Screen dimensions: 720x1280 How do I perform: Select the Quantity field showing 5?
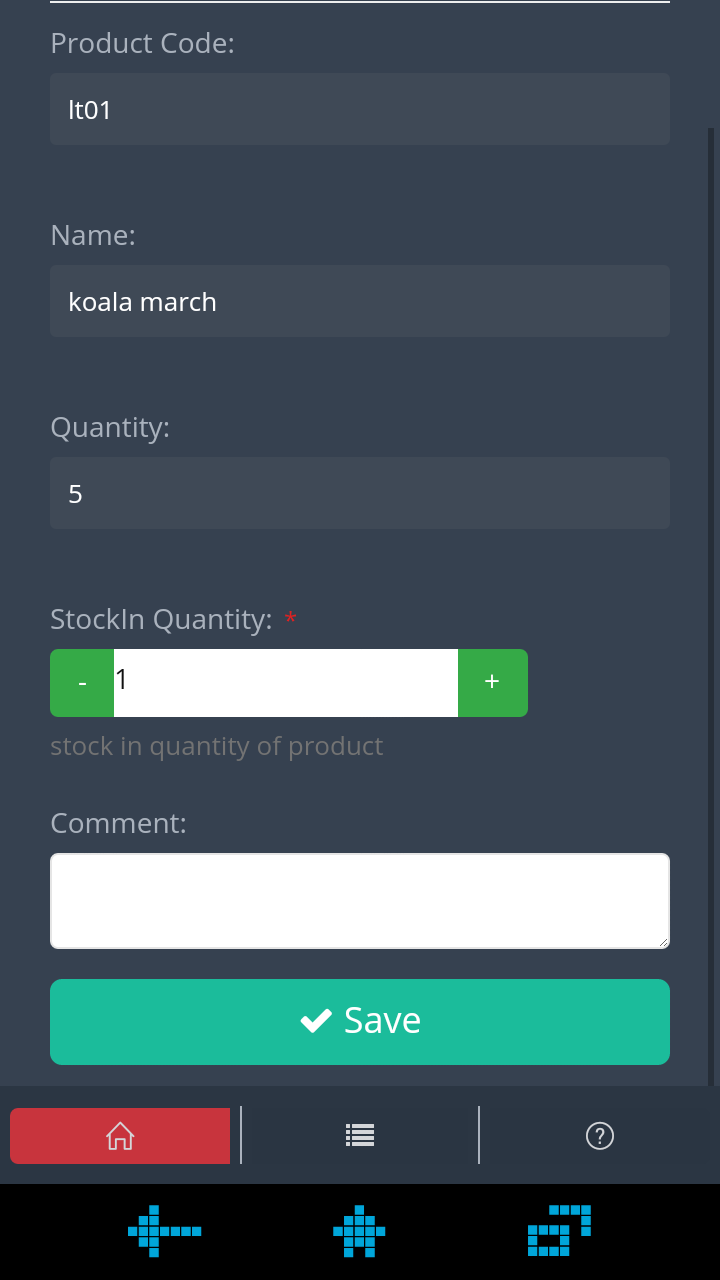click(360, 493)
